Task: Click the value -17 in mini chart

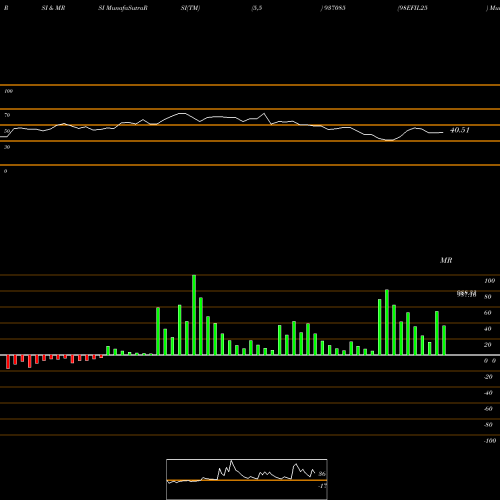Action: click(322, 486)
